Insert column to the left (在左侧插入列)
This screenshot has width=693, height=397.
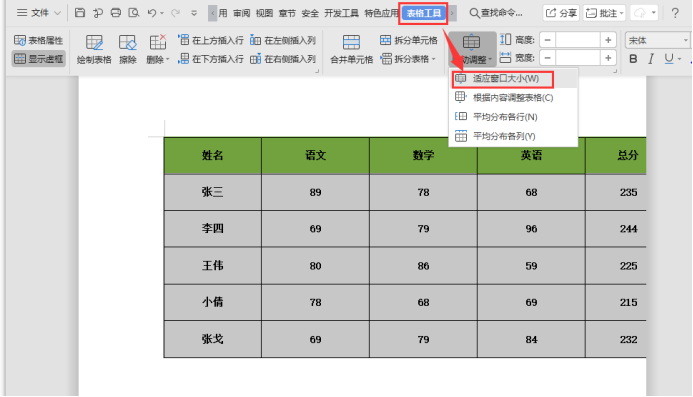[x=283, y=40]
